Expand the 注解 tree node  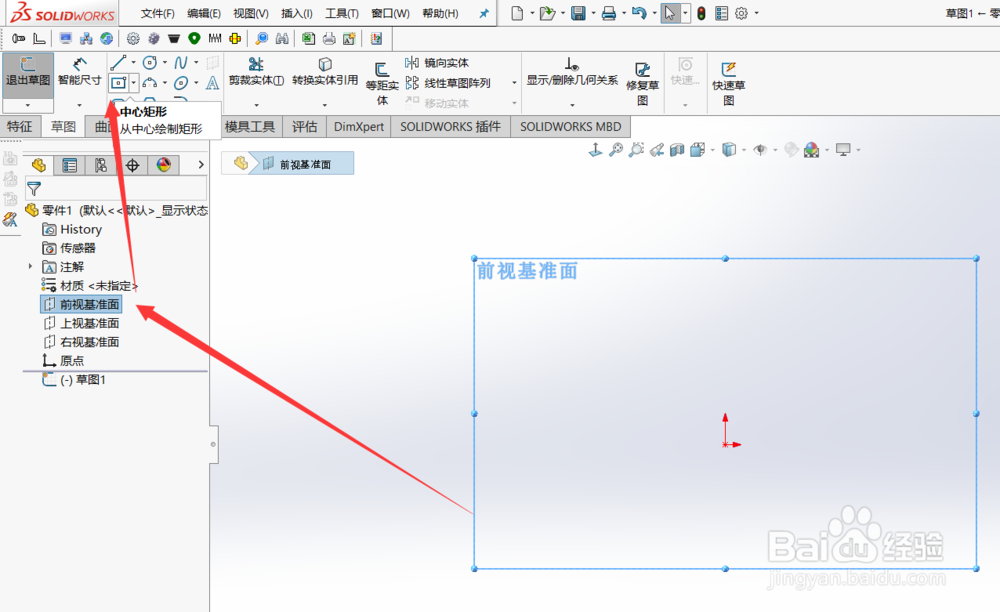click(x=30, y=267)
